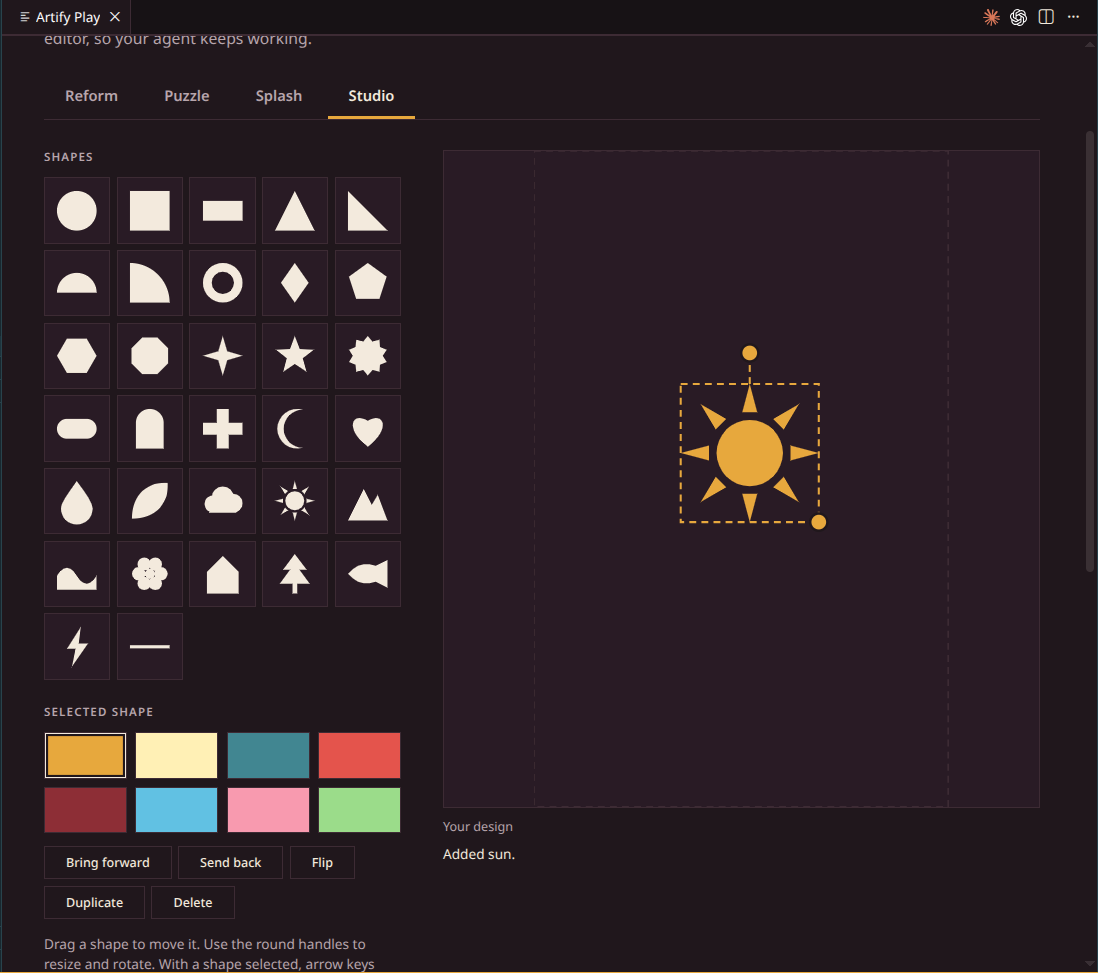Add a starburst badge shape

click(x=368, y=356)
